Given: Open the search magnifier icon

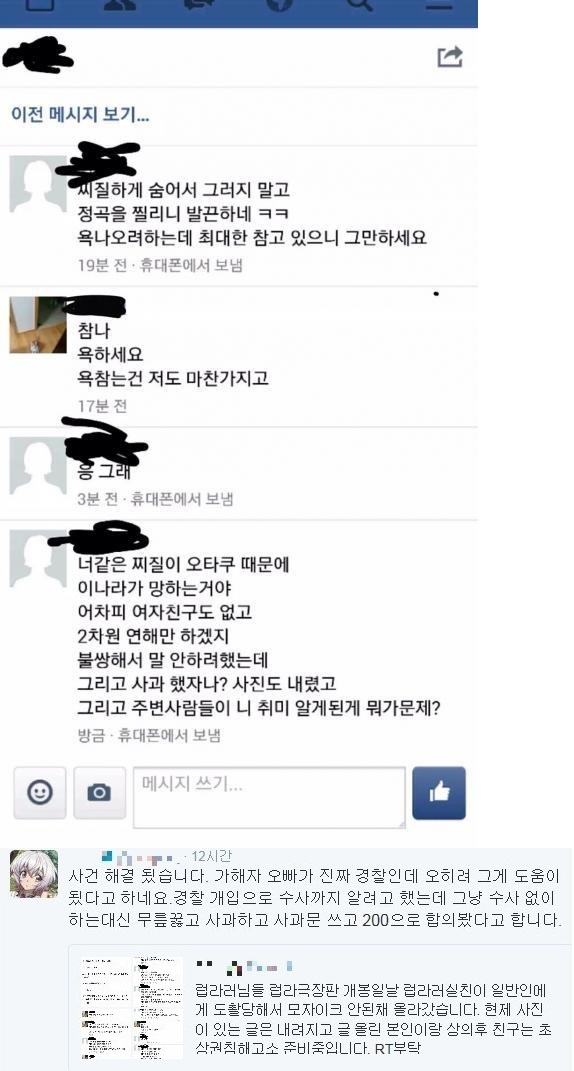Looking at the screenshot, I should (359, 4).
